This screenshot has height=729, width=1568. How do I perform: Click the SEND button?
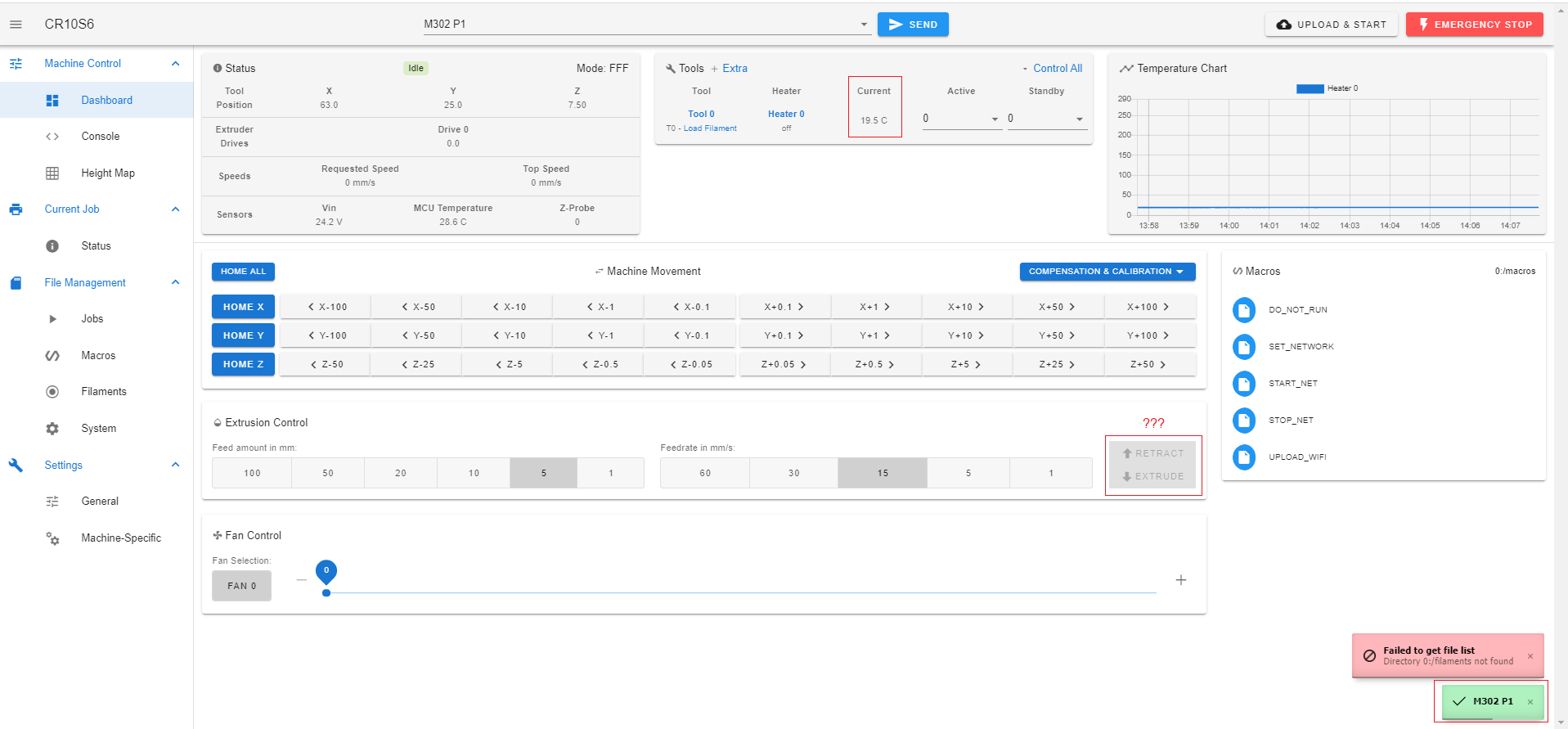(x=913, y=25)
